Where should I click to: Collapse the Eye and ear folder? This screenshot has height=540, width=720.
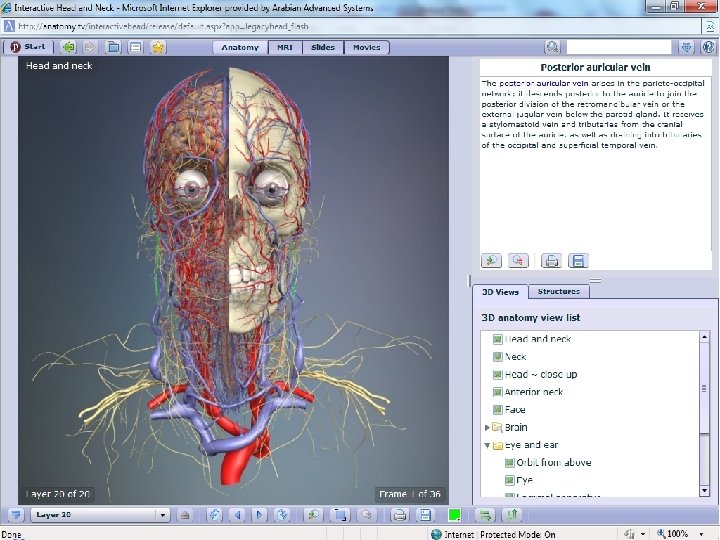click(x=487, y=445)
